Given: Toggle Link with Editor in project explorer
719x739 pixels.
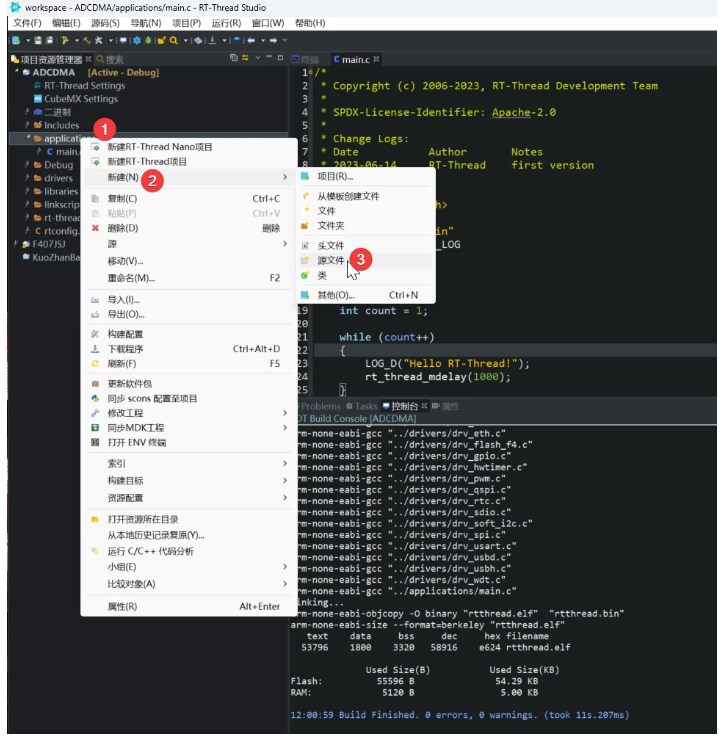Looking at the screenshot, I should point(245,57).
